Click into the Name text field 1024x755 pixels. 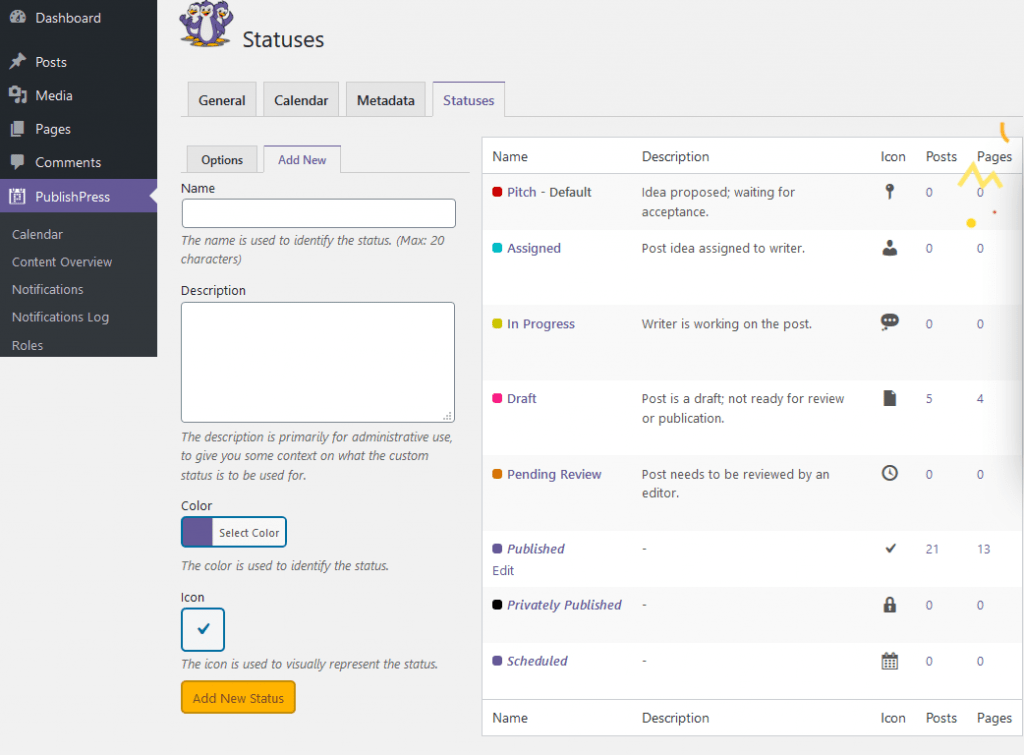[318, 213]
